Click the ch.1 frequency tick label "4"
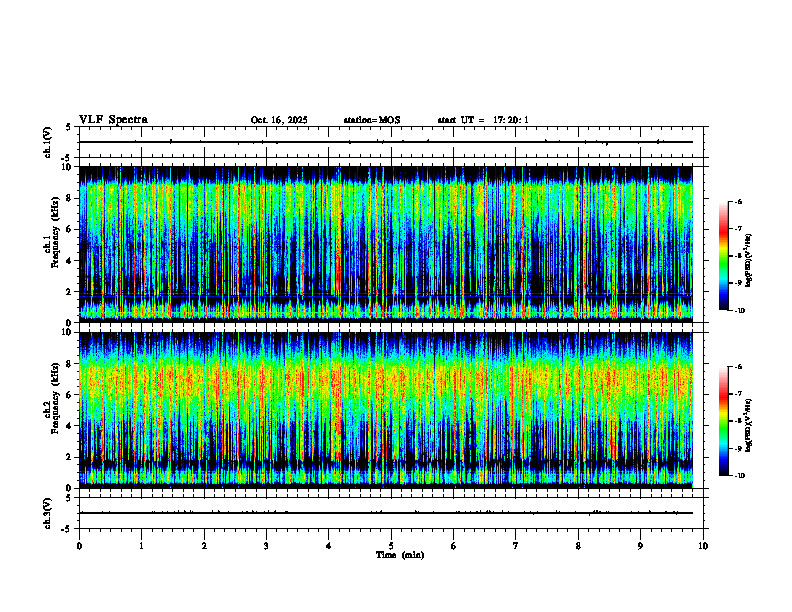 pyautogui.click(x=69, y=261)
